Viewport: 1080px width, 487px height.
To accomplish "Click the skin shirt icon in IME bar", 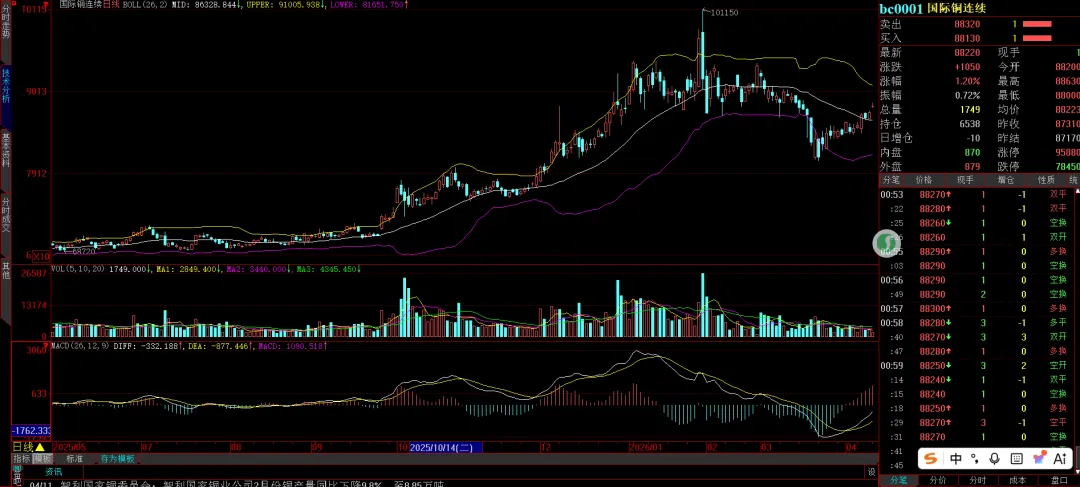I will (1039, 458).
